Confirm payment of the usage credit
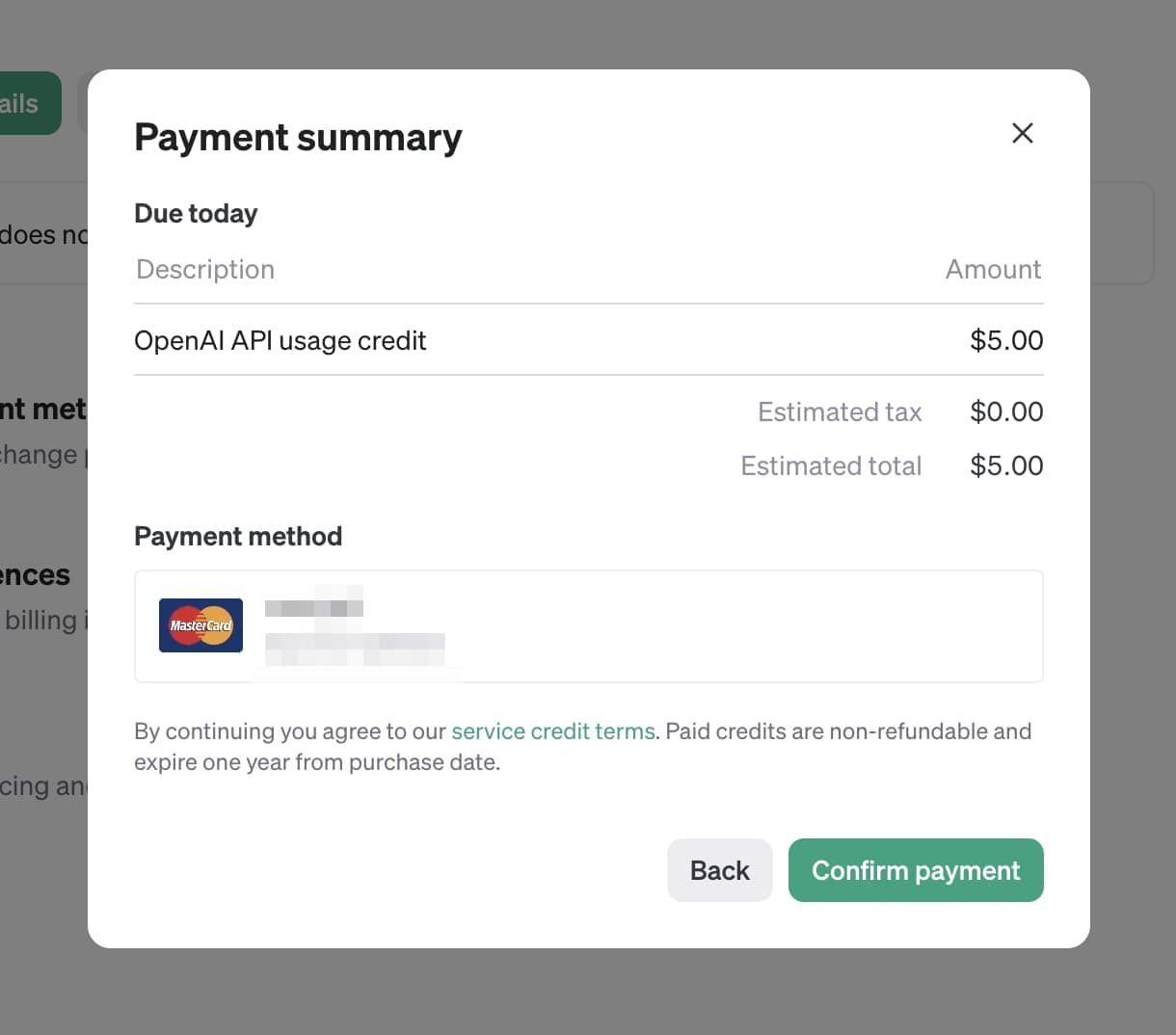The height and width of the screenshot is (1035, 1176). point(916,870)
